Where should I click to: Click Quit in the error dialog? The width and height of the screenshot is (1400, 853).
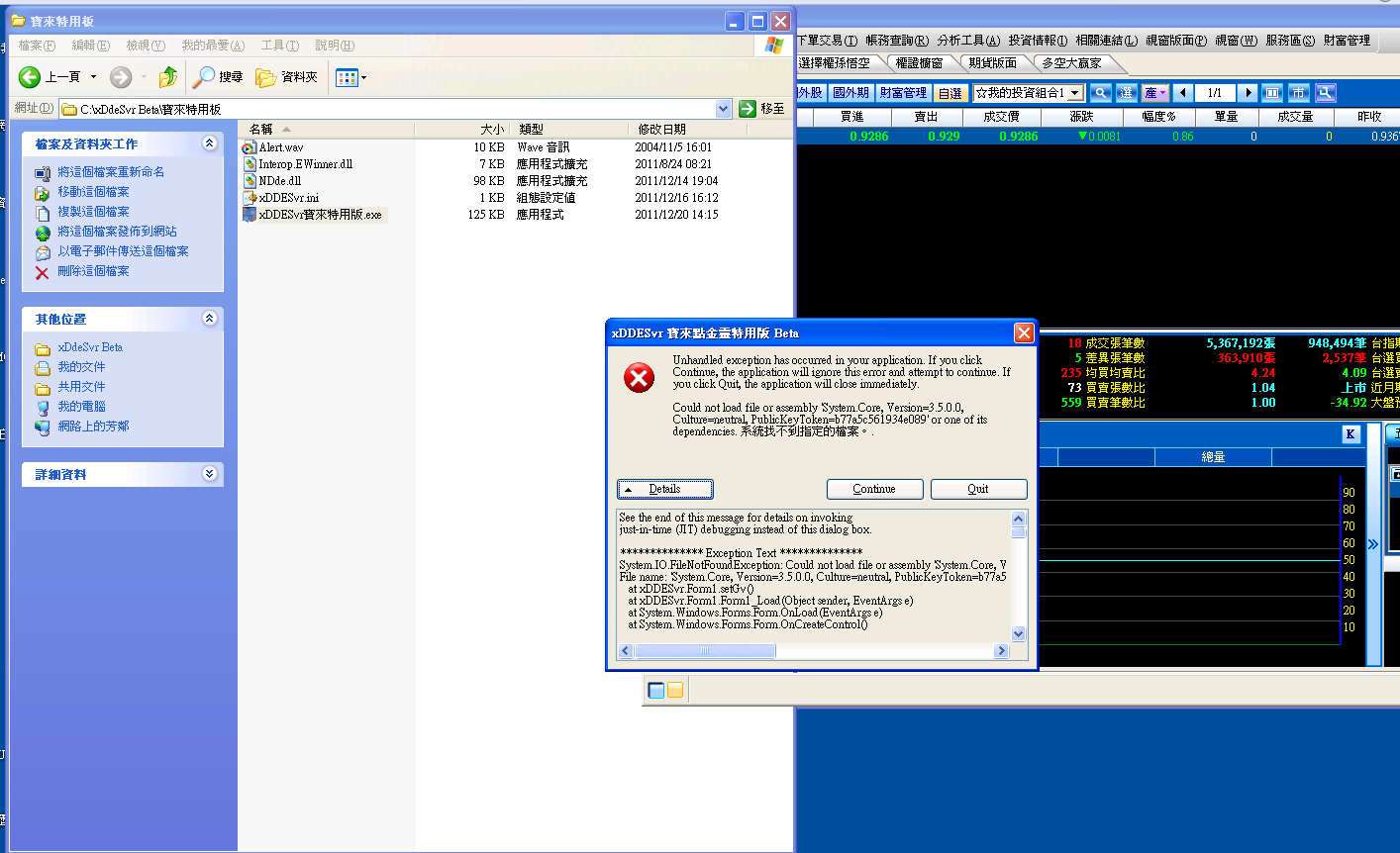point(977,489)
